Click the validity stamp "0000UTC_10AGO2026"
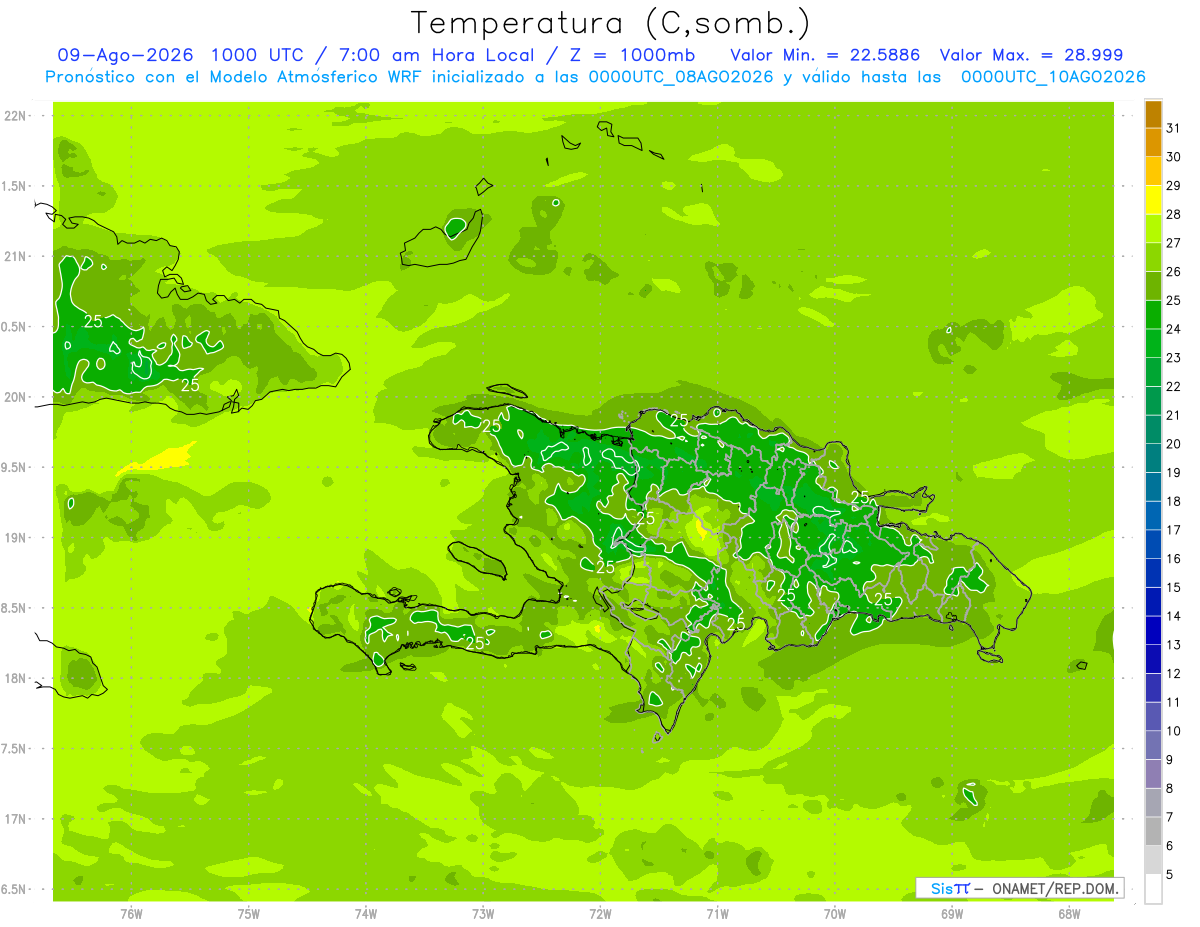Viewport: 1200px width, 927px height. pyautogui.click(x=1052, y=77)
